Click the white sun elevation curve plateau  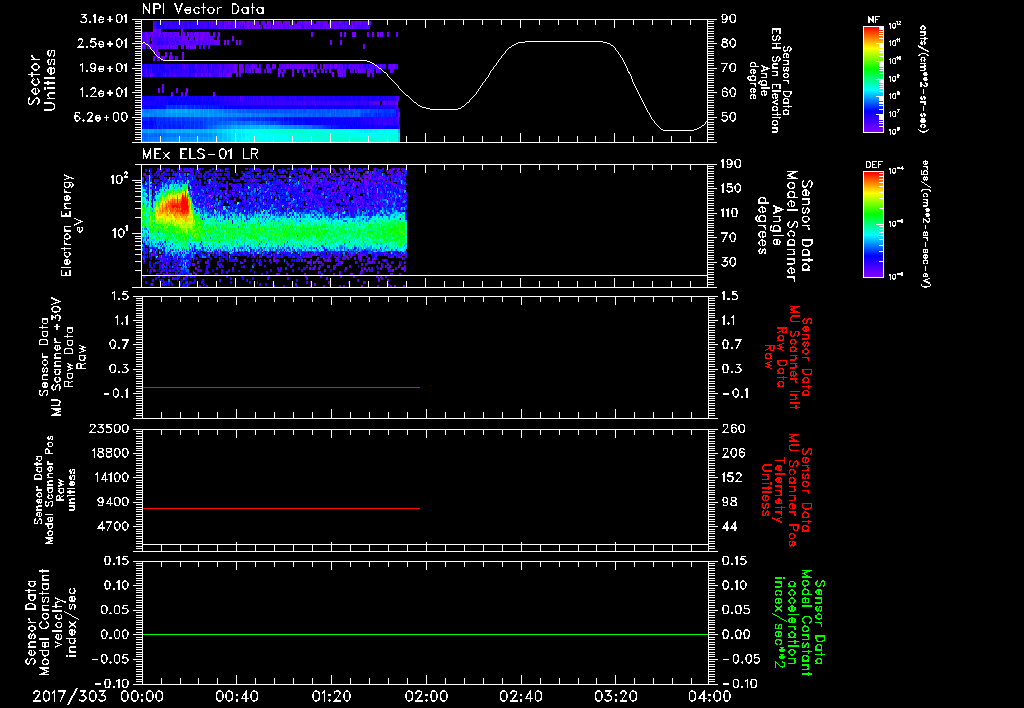pyautogui.click(x=563, y=42)
